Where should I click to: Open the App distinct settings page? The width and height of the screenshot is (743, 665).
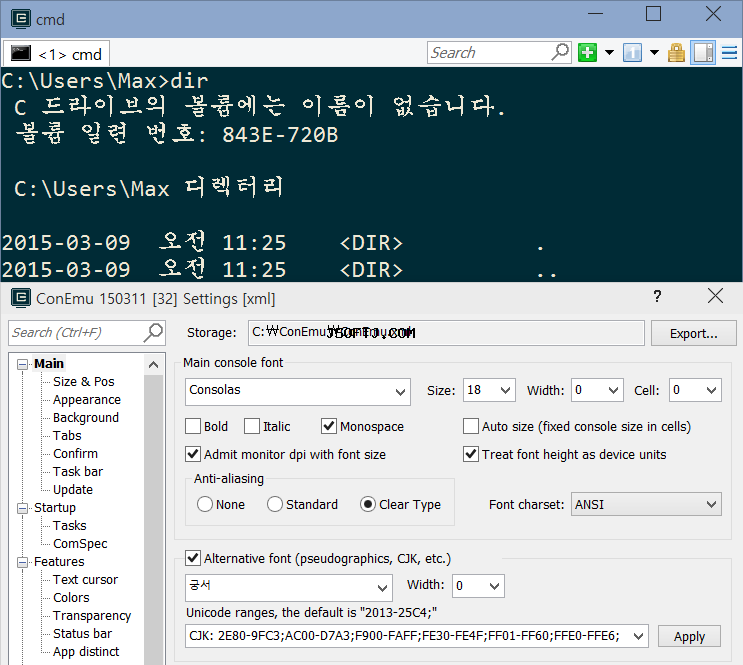click(x=86, y=652)
